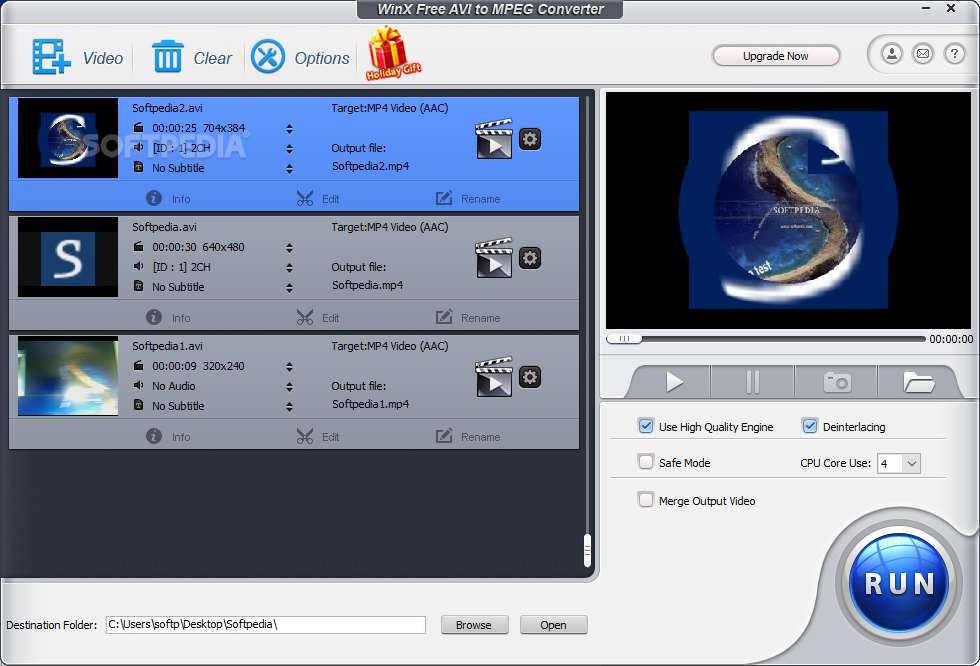Toggle the Deinterlacing checkbox
Viewport: 980px width, 666px height.
point(809,426)
